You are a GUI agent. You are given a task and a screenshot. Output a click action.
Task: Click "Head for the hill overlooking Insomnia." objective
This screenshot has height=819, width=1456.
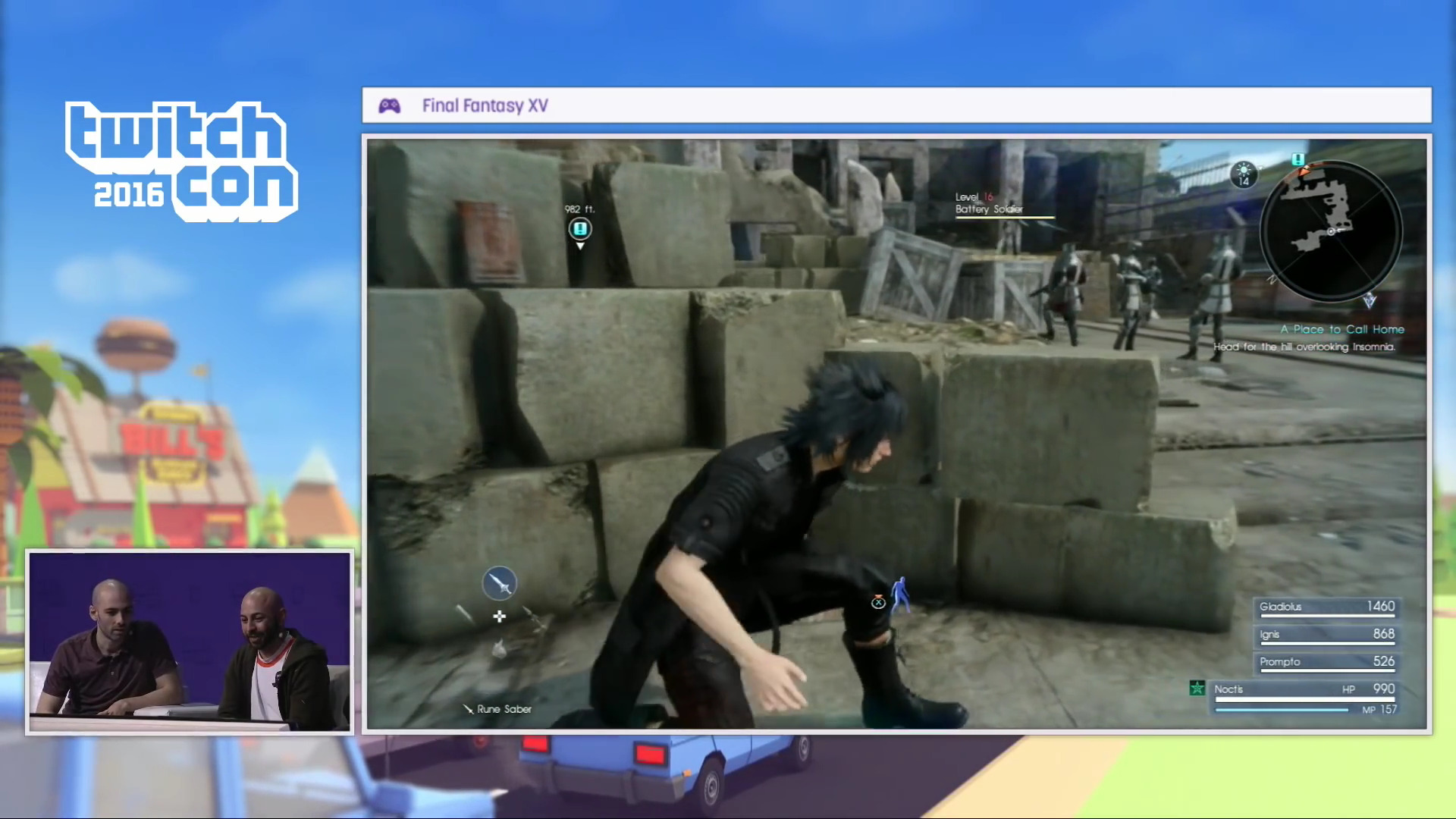[1304, 347]
